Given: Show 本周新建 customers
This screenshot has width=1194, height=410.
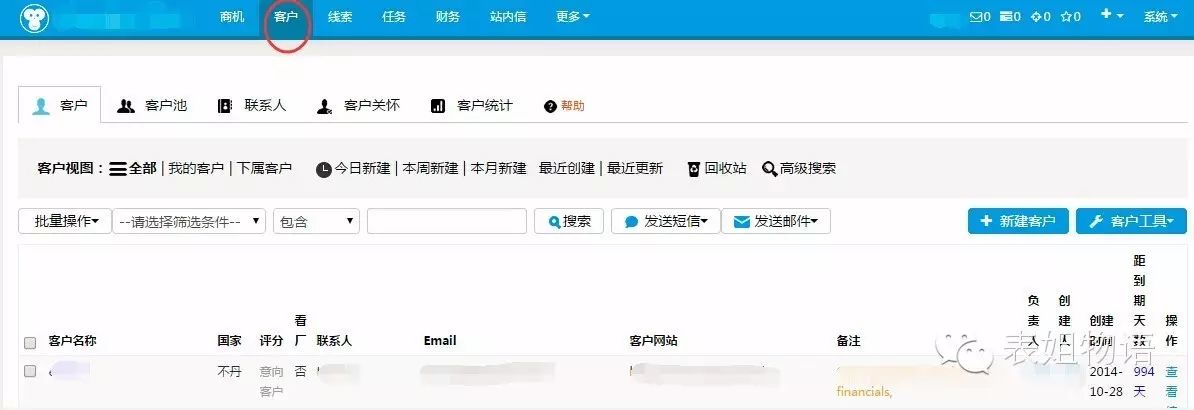Looking at the screenshot, I should click(x=430, y=168).
